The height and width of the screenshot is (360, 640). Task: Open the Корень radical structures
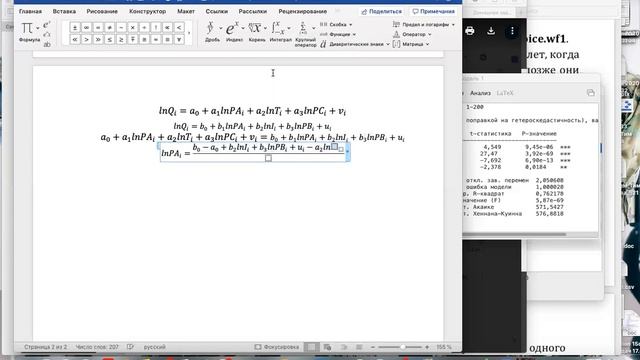pyautogui.click(x=257, y=32)
